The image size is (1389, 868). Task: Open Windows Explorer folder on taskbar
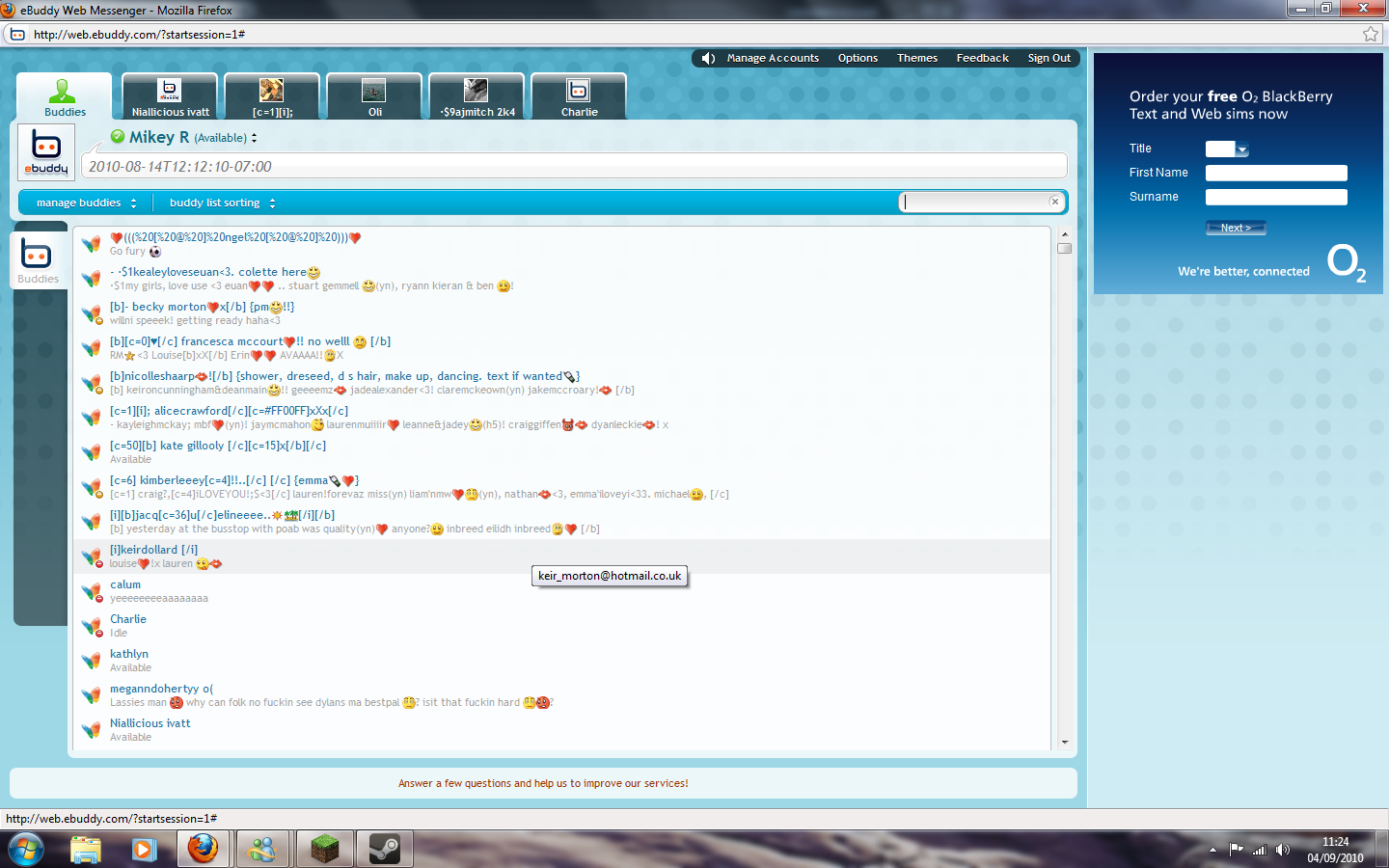click(86, 849)
